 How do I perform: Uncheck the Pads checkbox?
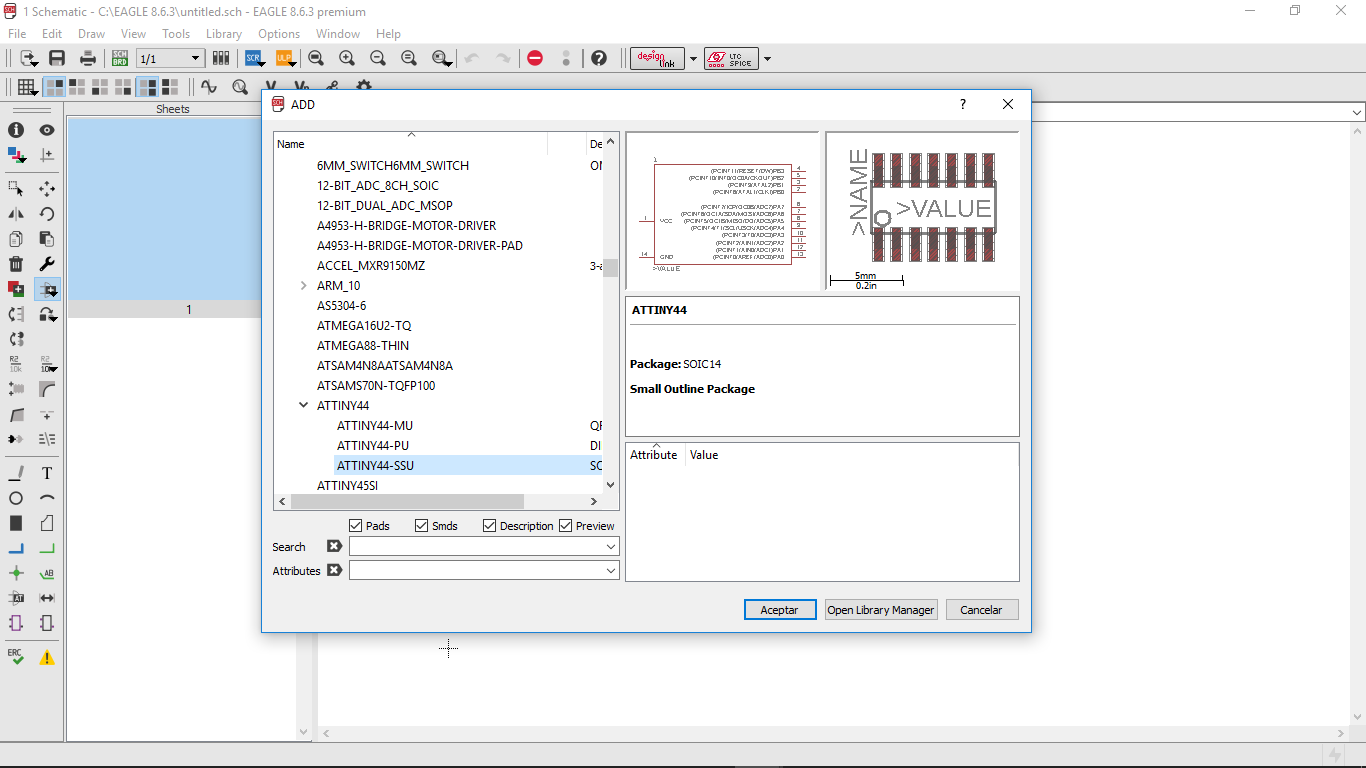tap(355, 526)
